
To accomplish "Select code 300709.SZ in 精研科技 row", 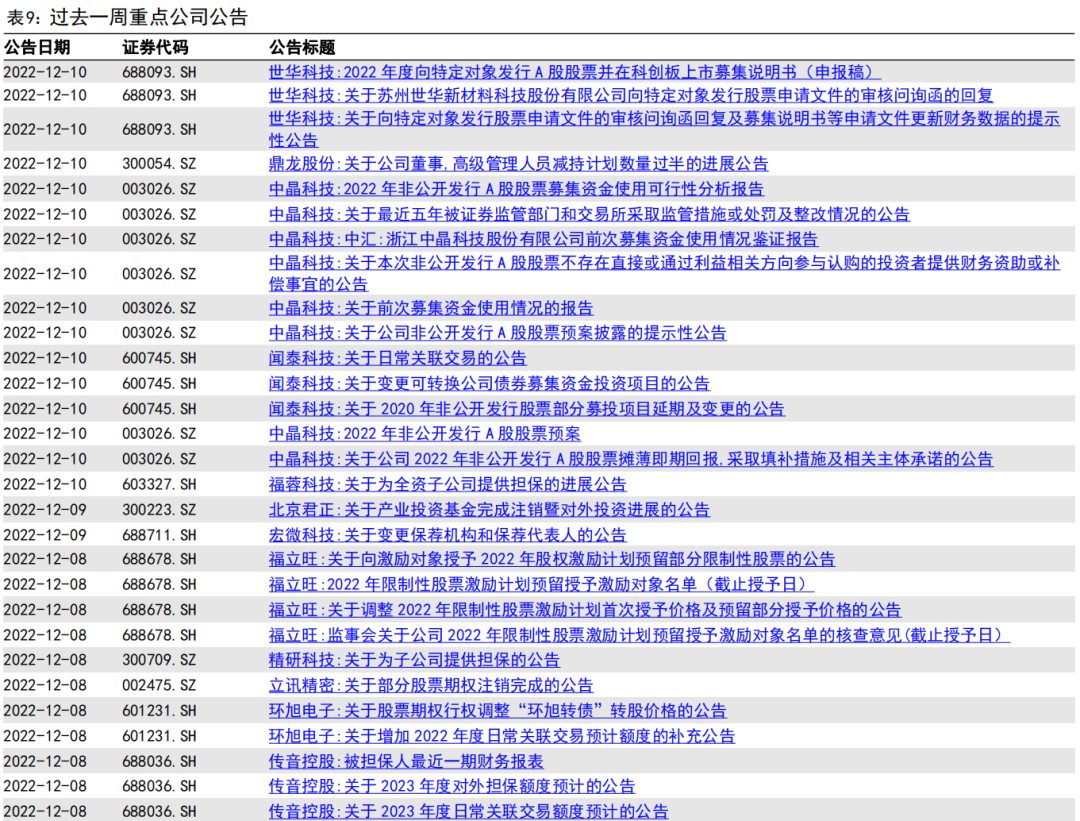I will (x=159, y=660).
